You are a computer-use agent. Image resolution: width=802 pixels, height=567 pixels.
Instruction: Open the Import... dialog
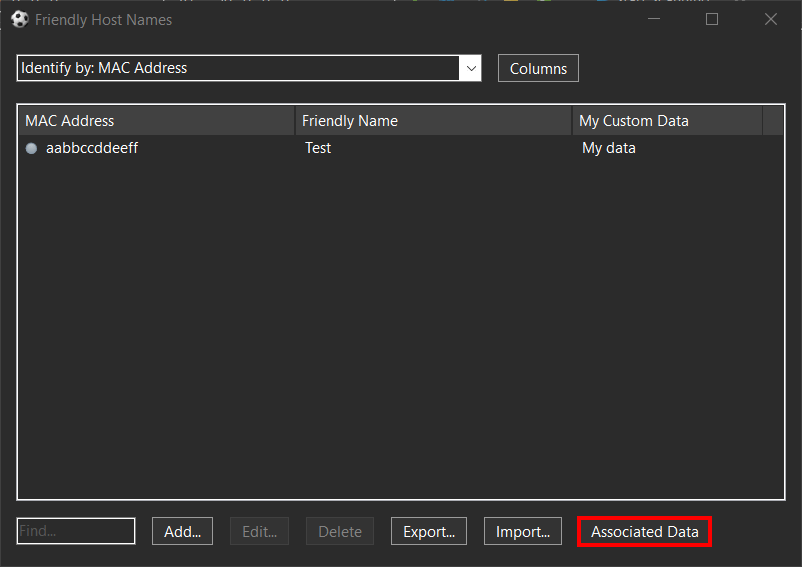pos(523,531)
